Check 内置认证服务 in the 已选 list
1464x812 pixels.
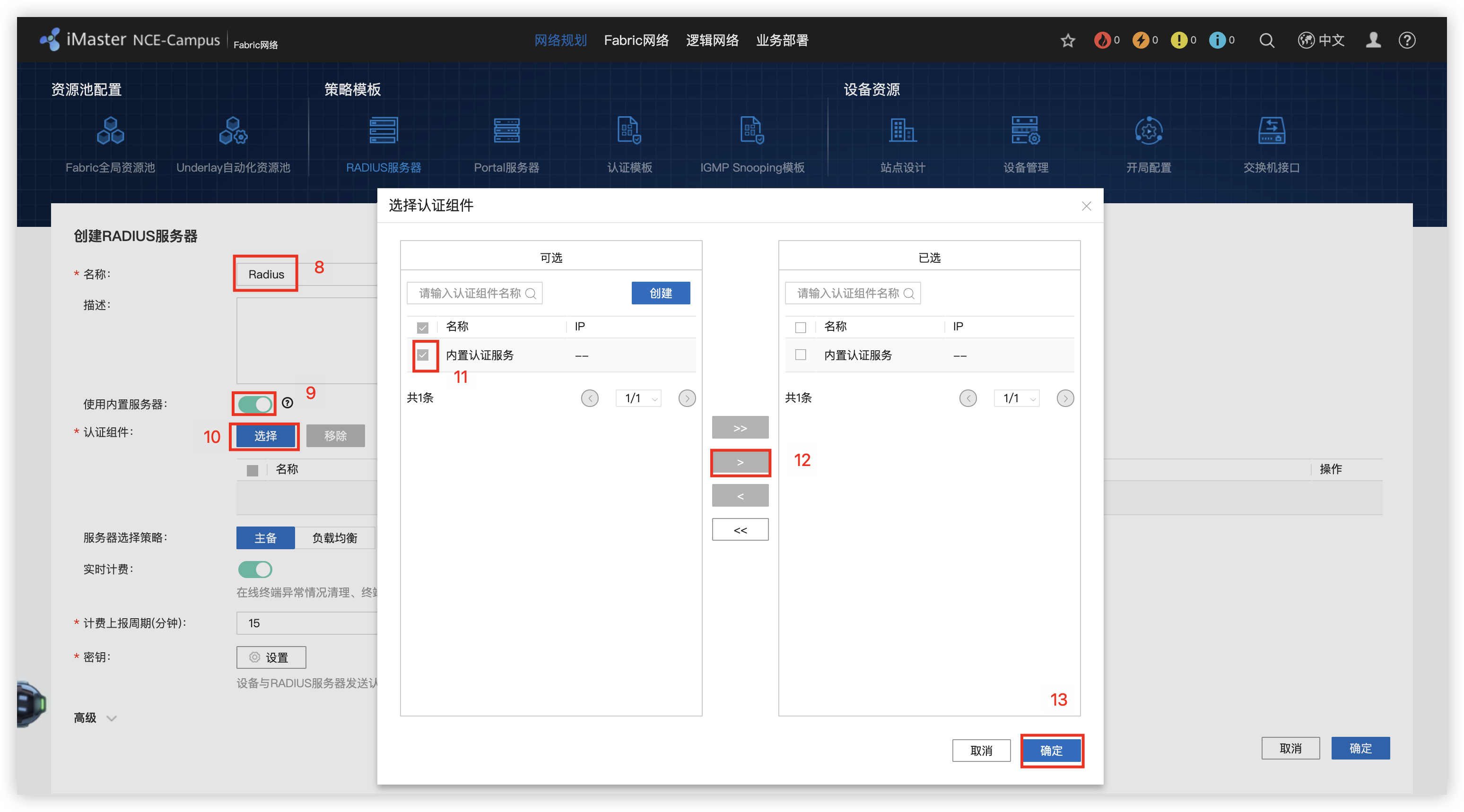click(x=800, y=355)
